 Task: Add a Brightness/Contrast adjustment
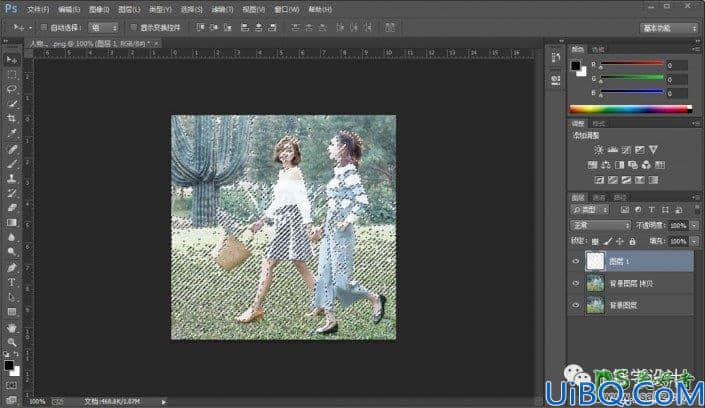point(598,150)
